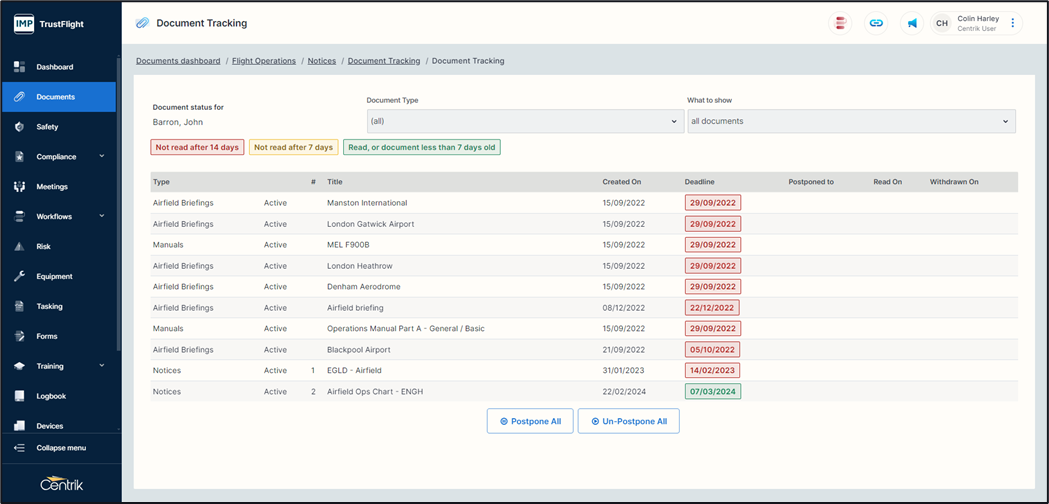Collapse the sidebar menu
Screen dimensions: 1049x504
pyautogui.click(x=60, y=448)
